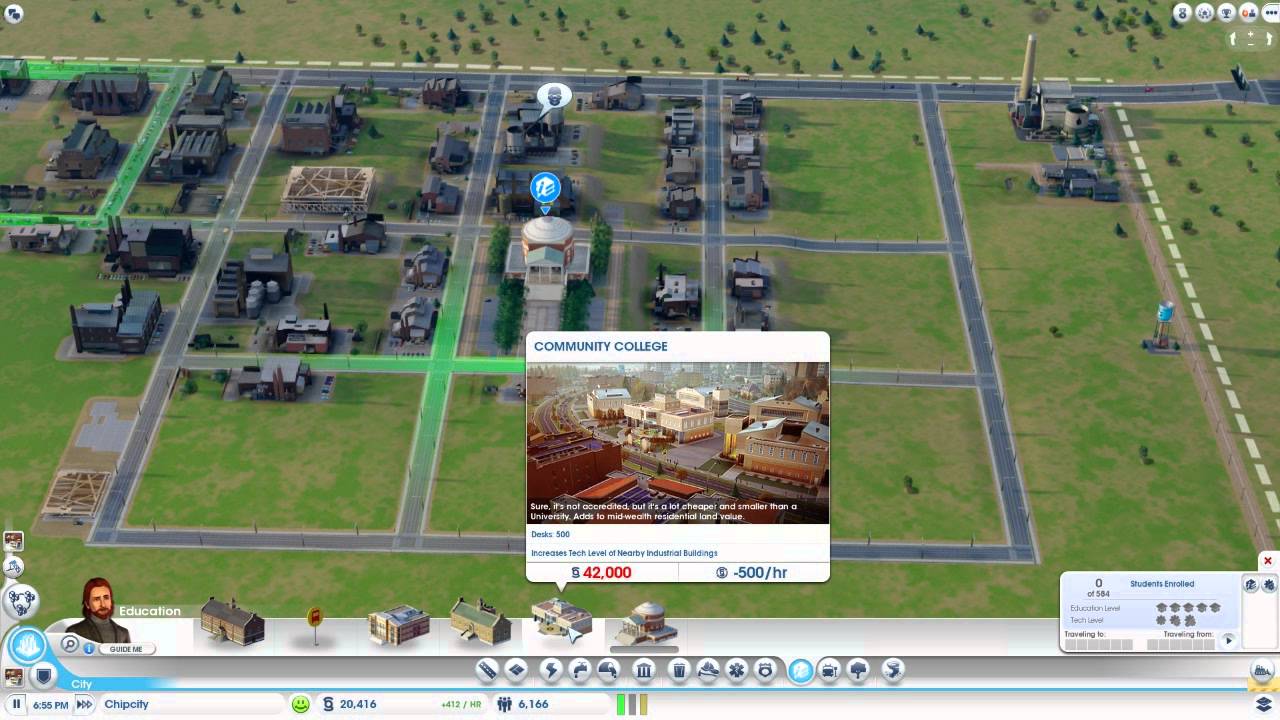Open the region connections icon
This screenshot has width=1280, height=720.
[22, 600]
